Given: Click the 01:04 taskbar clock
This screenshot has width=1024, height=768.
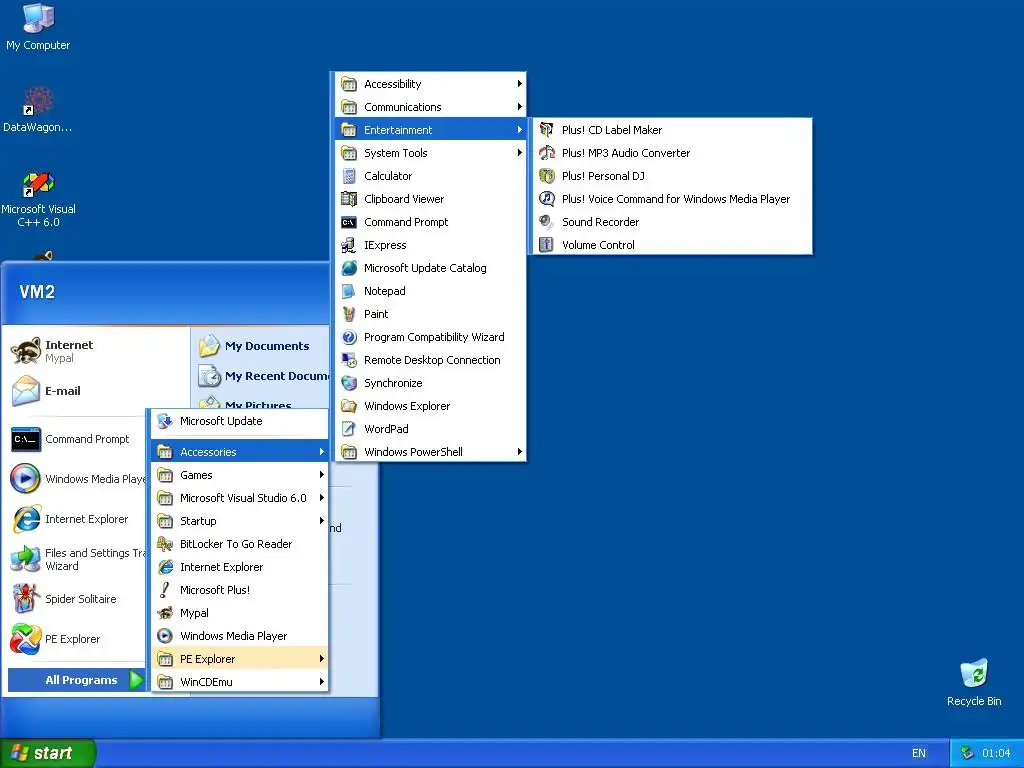Looking at the screenshot, I should (x=996, y=753).
